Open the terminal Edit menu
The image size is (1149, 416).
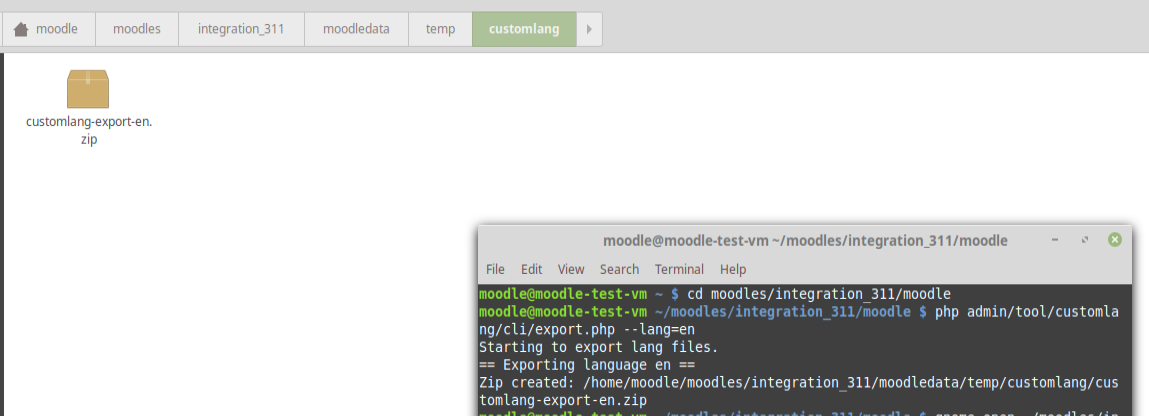(531, 269)
